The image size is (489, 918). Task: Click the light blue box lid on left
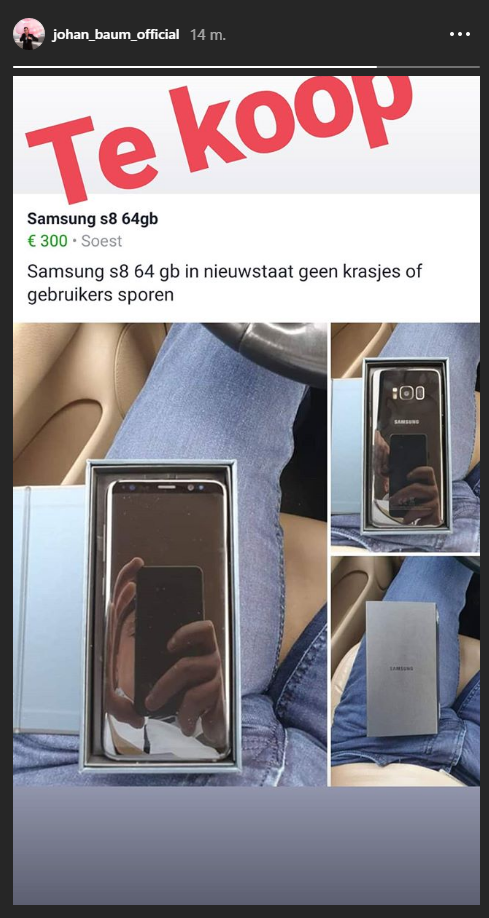[x=50, y=609]
